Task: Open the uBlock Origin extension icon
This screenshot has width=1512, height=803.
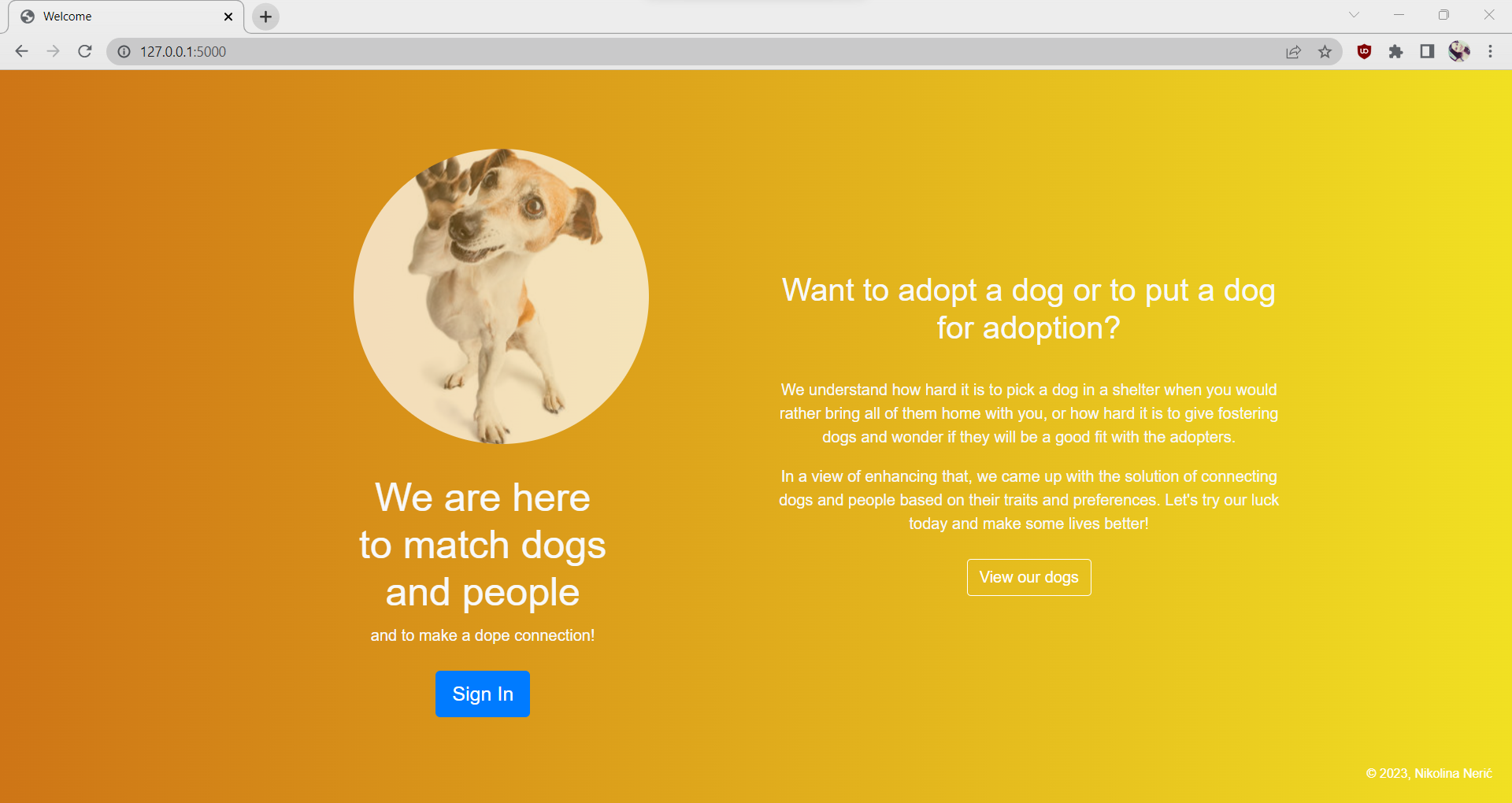Action: coord(1363,51)
